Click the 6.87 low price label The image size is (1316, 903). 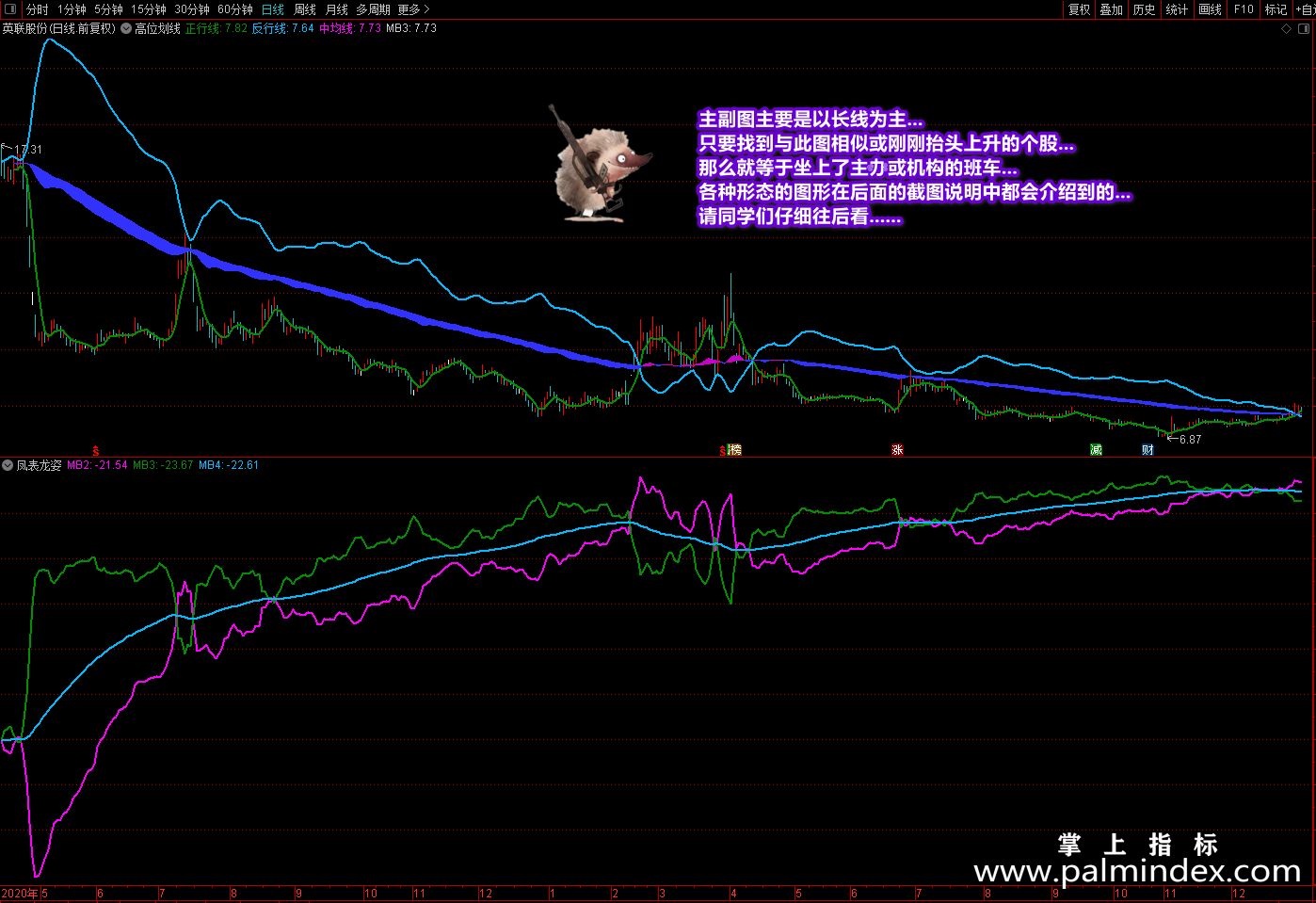tap(1190, 440)
